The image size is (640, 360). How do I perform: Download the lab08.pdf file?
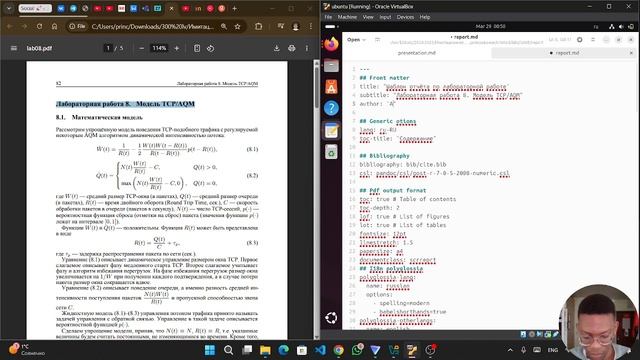click(x=276, y=48)
